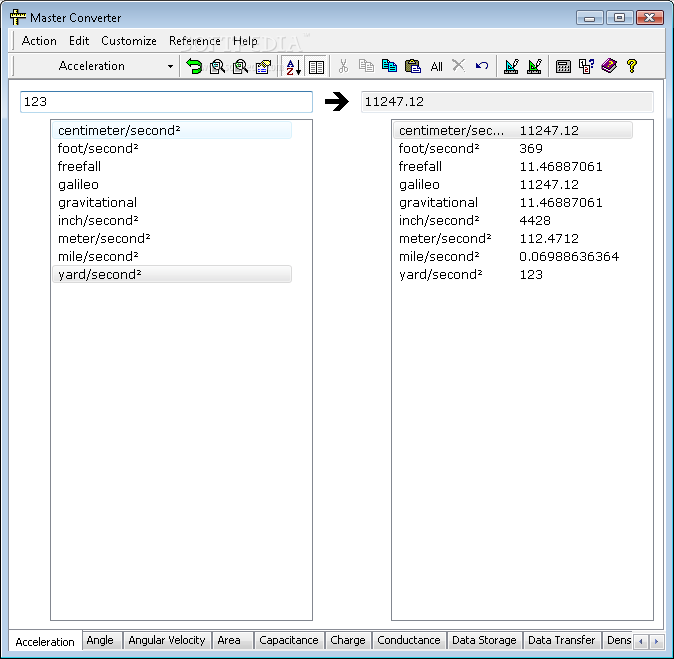This screenshot has height=659, width=674.
Task: Select mile/second² in the left source list
Action: pyautogui.click(x=172, y=257)
